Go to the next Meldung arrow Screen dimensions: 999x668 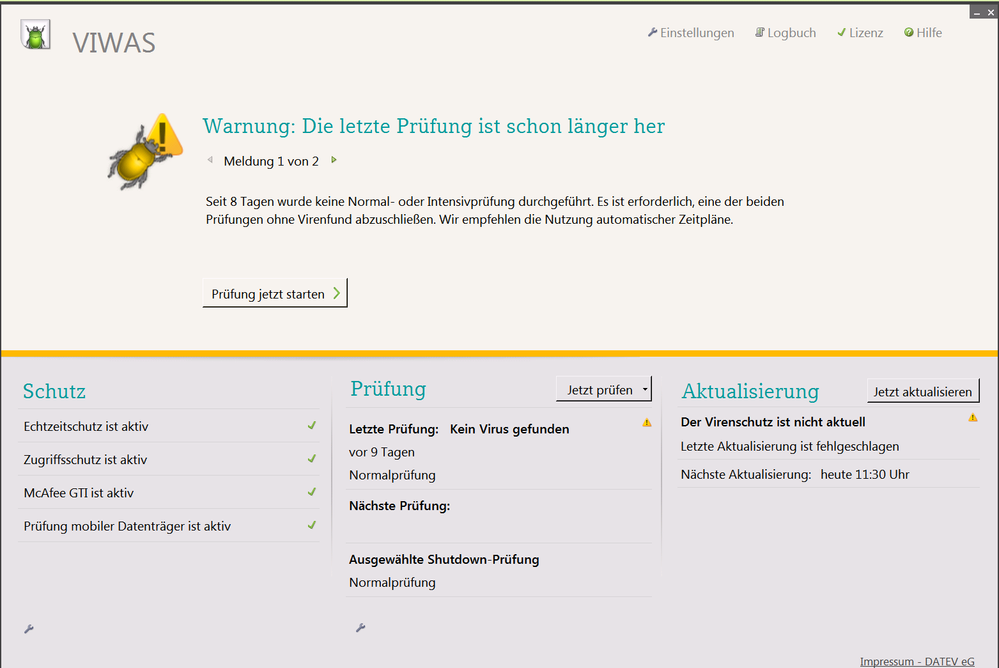334,160
